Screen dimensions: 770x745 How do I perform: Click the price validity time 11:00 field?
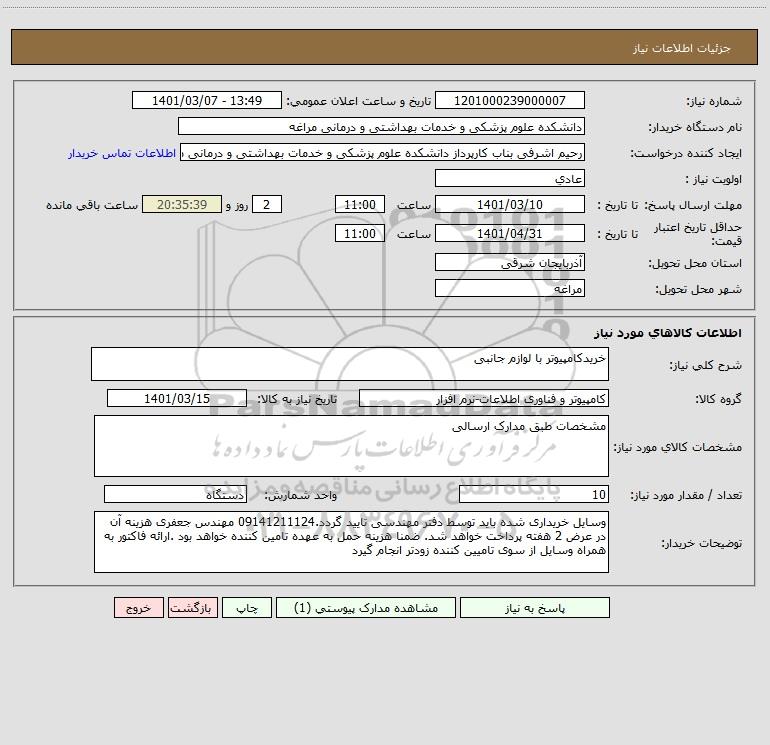point(359,234)
